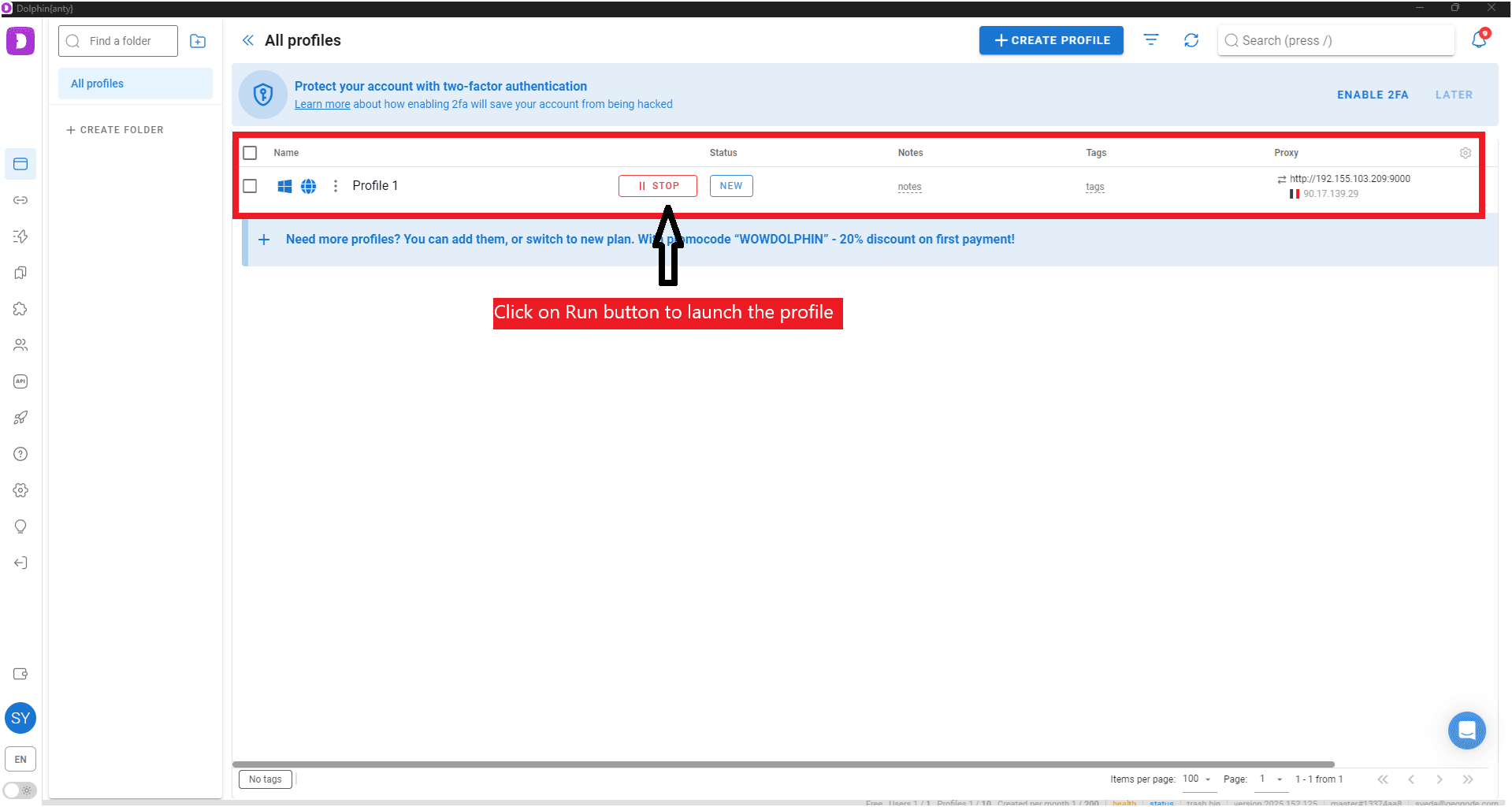Collapse the sidebar with double chevron
Screen dimensions: 1512x807
[x=248, y=40]
